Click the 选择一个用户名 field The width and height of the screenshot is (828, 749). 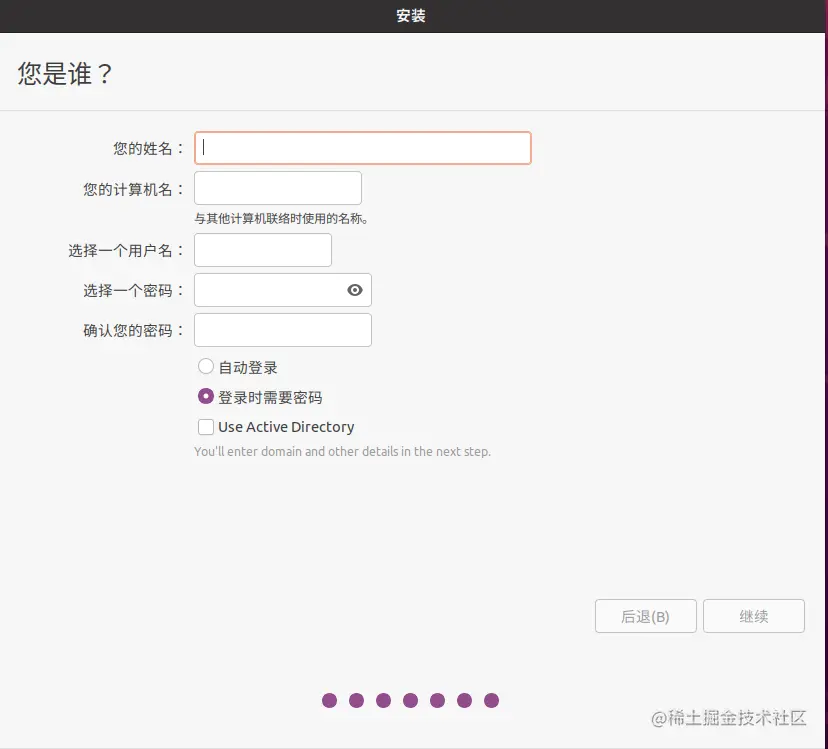pos(262,249)
